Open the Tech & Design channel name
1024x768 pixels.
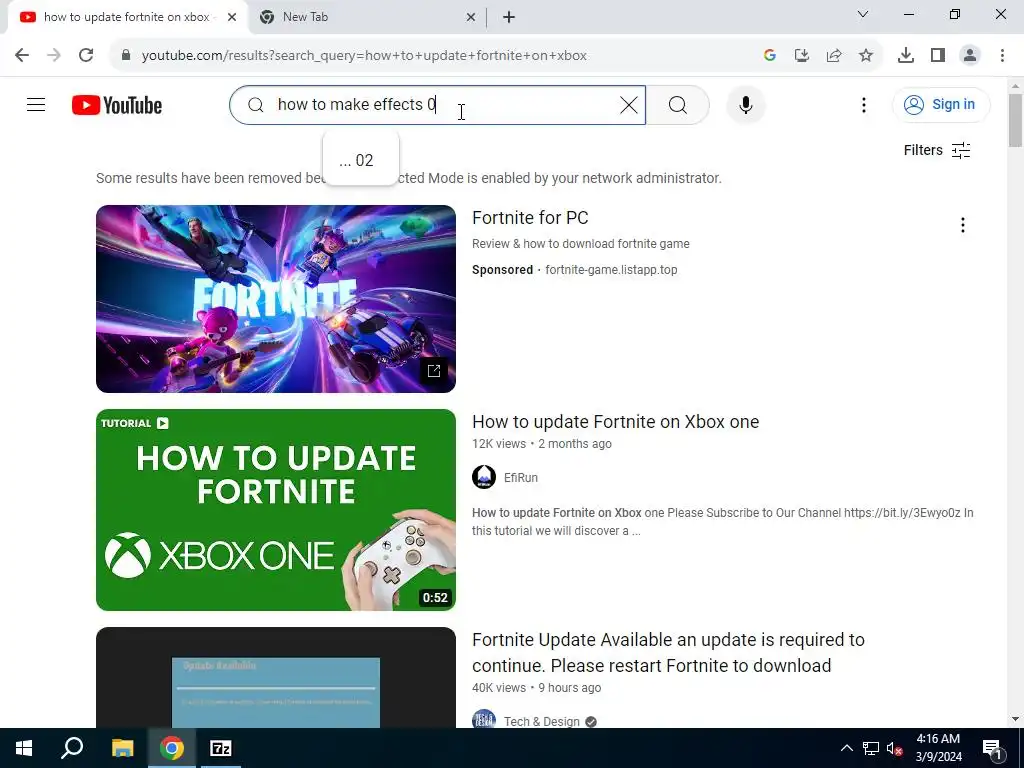541,721
